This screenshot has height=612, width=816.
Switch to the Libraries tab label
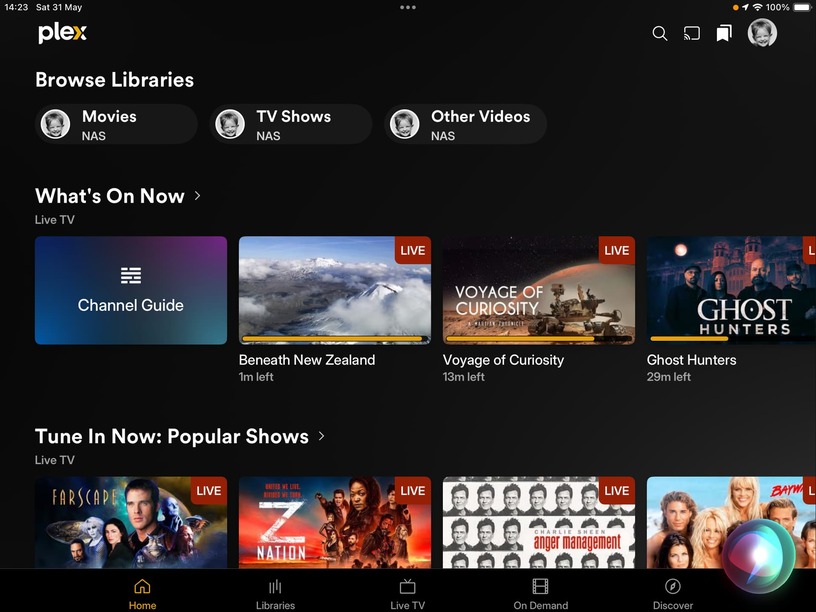[x=275, y=605]
